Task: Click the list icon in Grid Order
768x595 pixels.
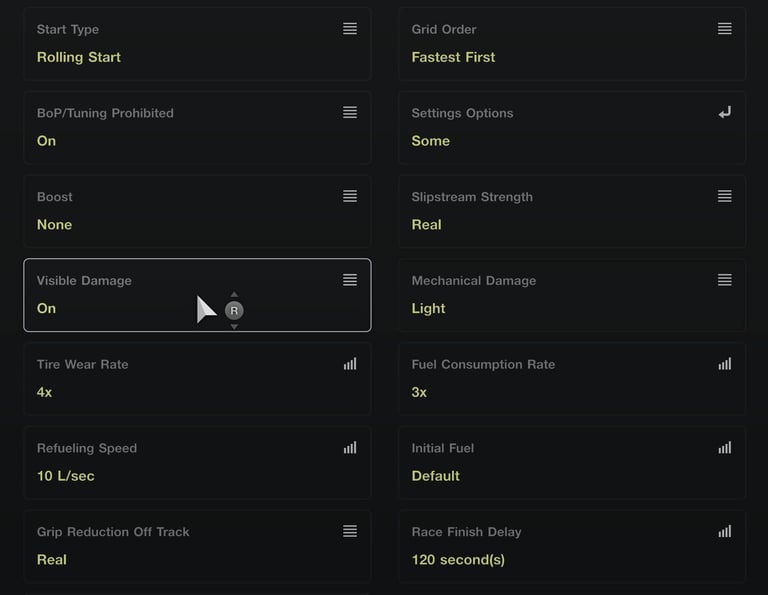Action: 725,29
